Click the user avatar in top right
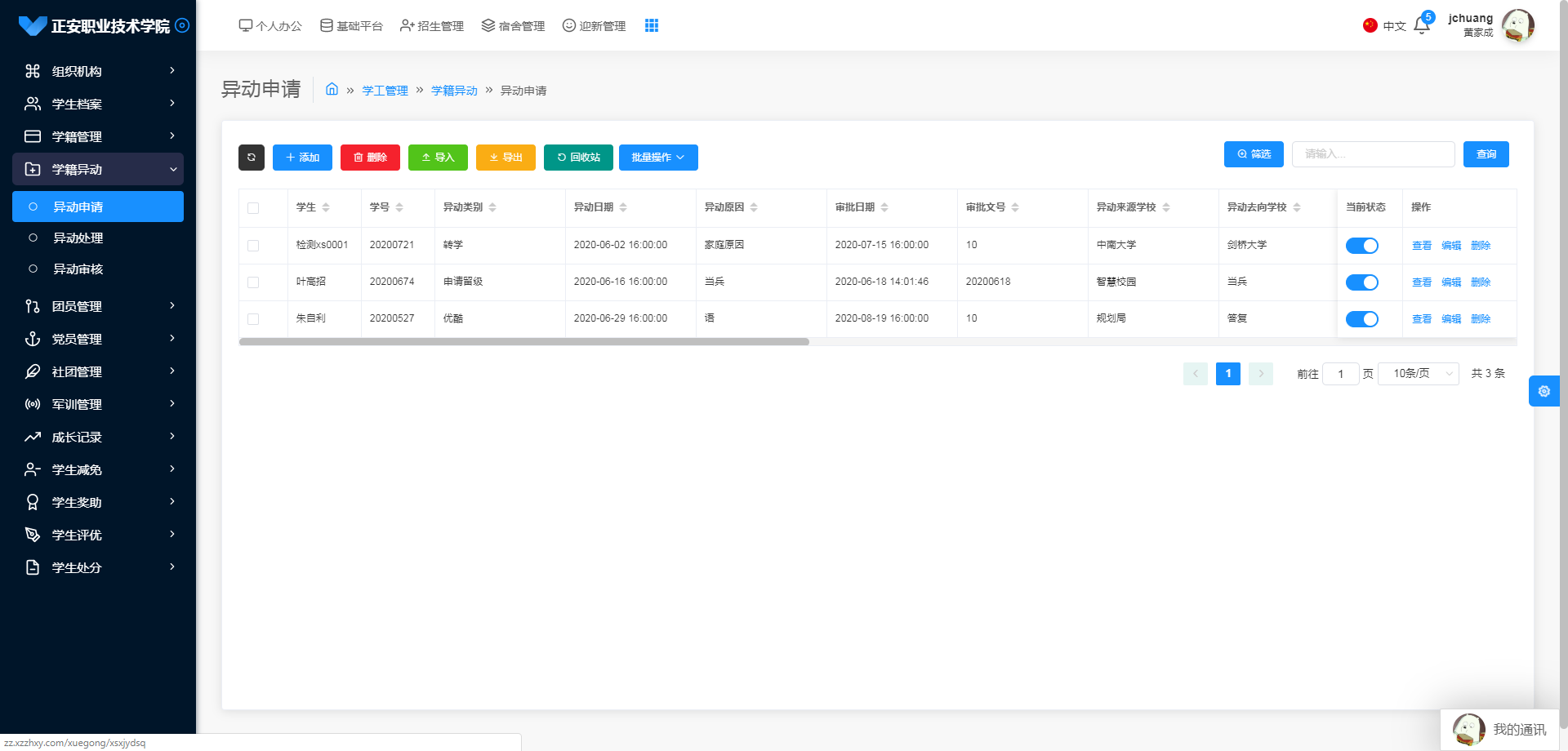 [1518, 25]
